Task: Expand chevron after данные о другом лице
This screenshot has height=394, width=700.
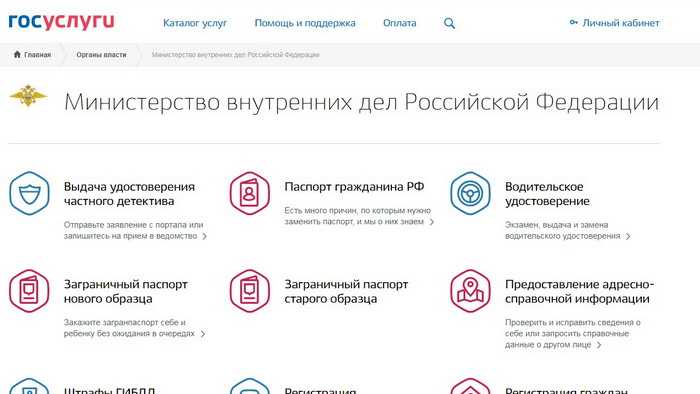Action: click(599, 345)
